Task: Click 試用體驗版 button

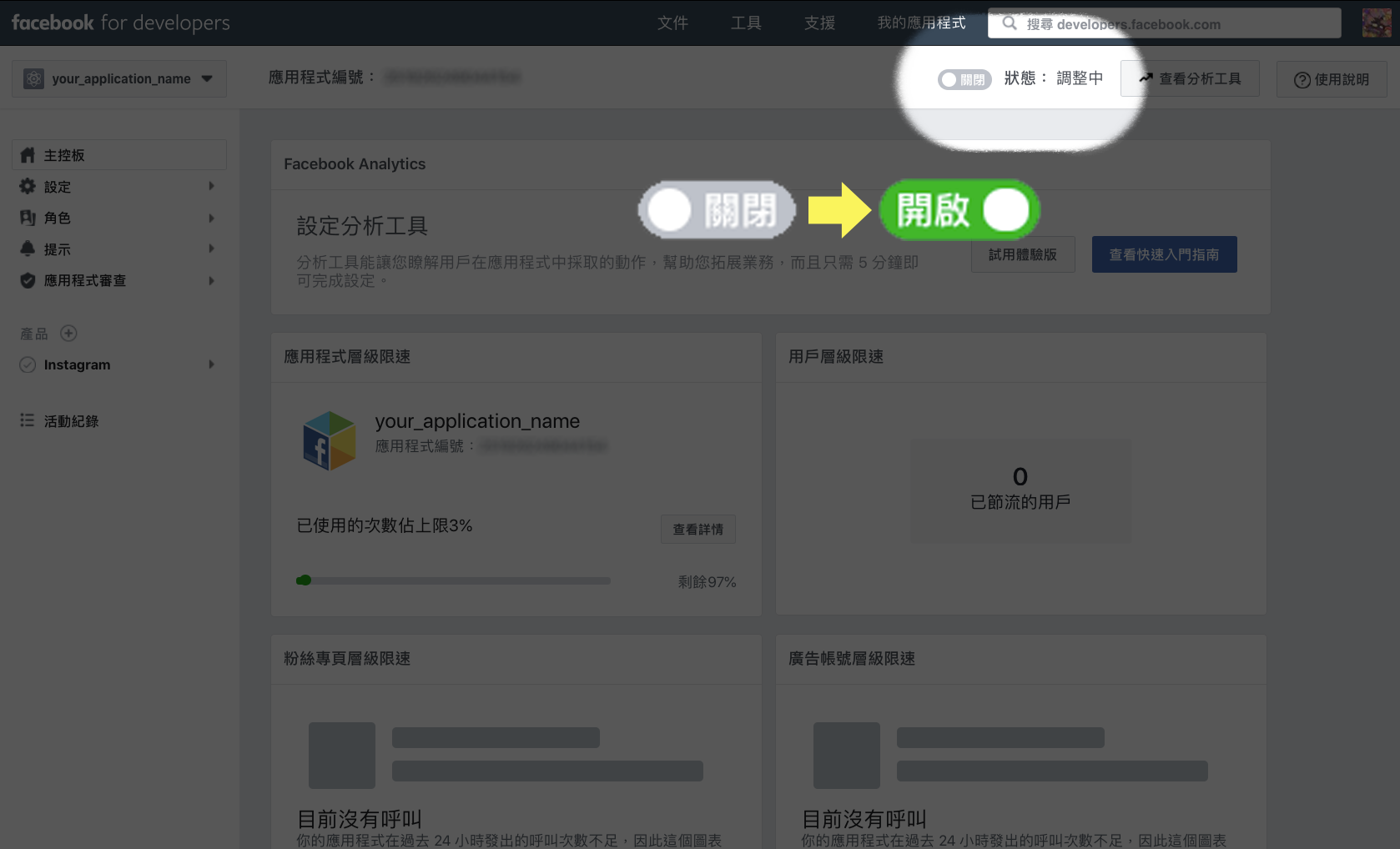Action: [1023, 254]
